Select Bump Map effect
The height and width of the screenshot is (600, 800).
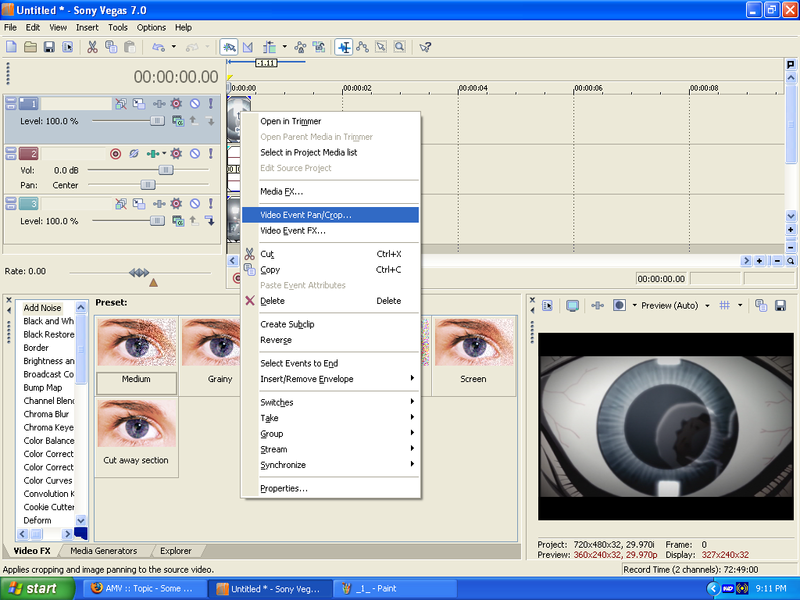[43, 387]
